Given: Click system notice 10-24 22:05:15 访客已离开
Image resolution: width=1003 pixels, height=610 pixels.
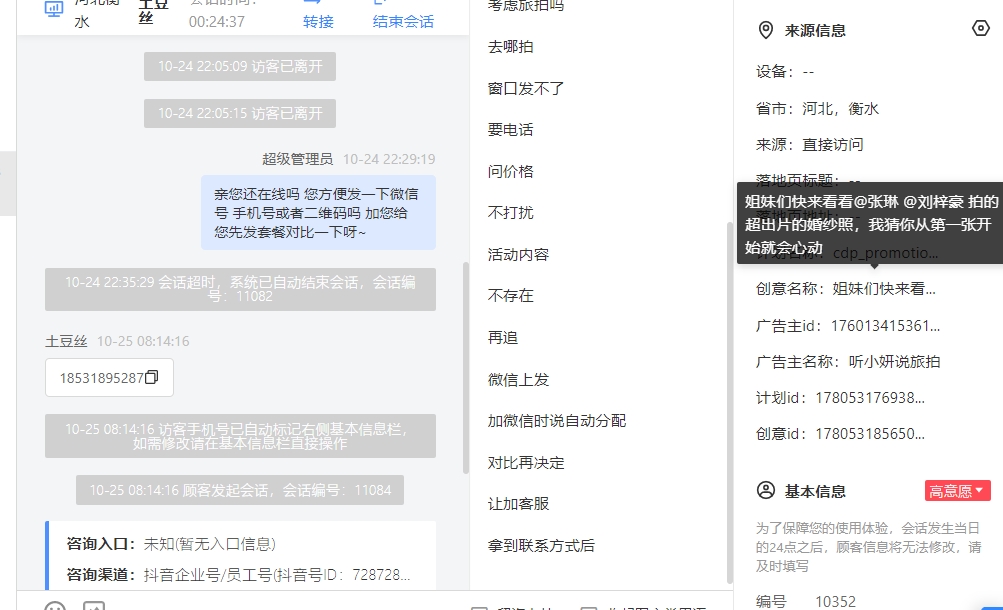Looking at the screenshot, I should (x=240, y=113).
